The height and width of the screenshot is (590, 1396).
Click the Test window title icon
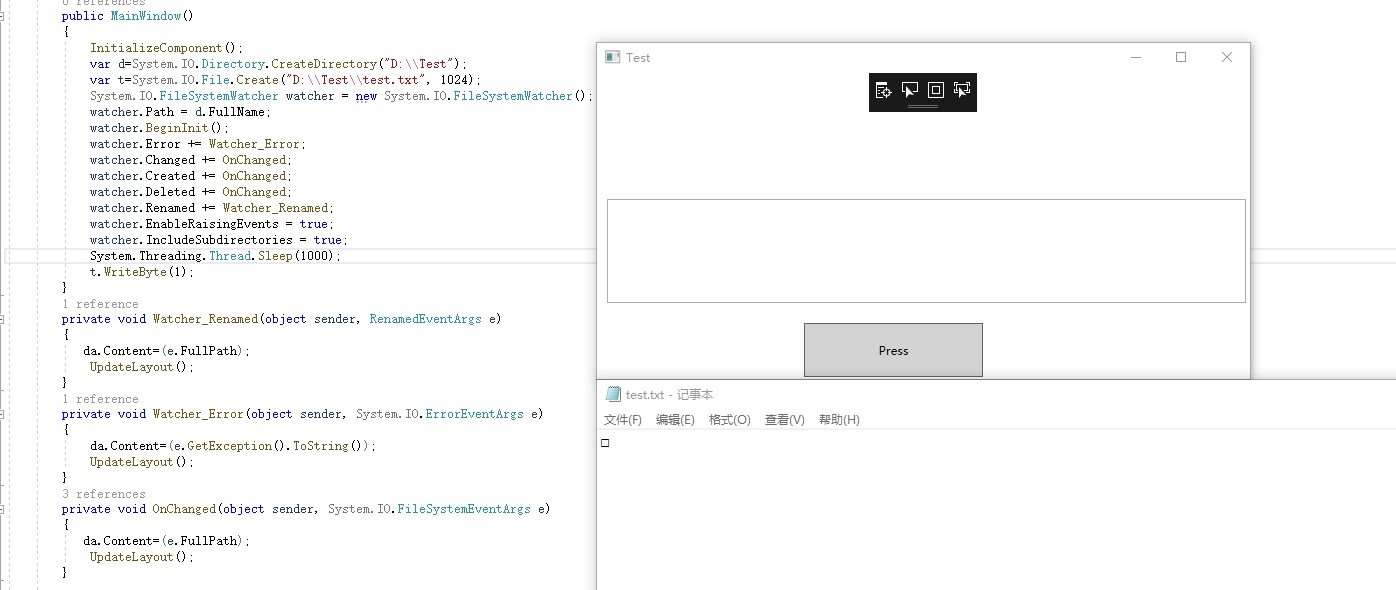tap(613, 57)
